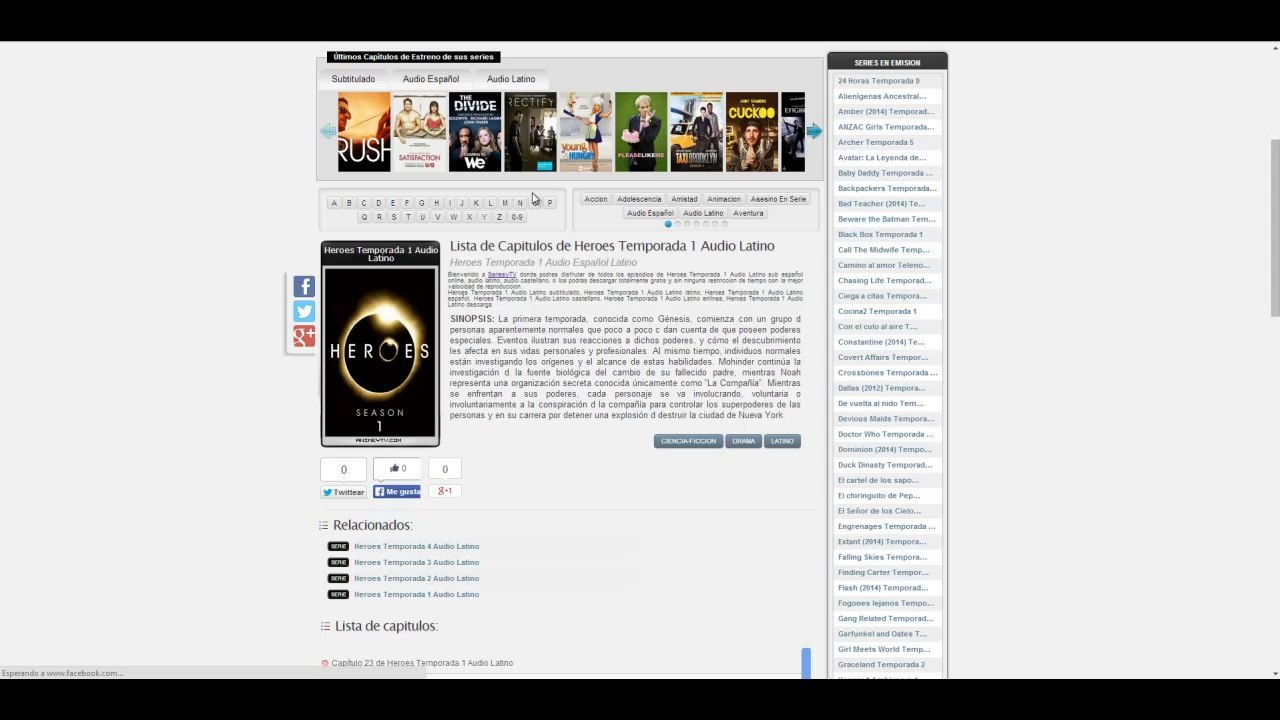Click the CIENCIA-FICCION tag button

(x=688, y=441)
